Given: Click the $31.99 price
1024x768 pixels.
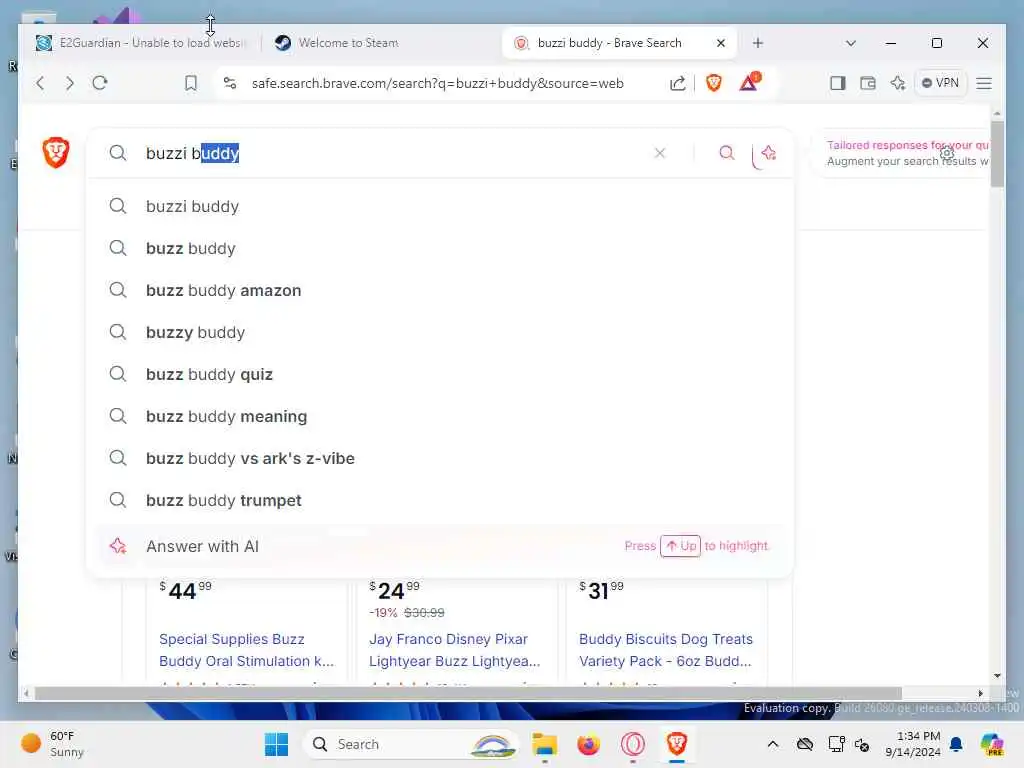Looking at the screenshot, I should [601, 590].
